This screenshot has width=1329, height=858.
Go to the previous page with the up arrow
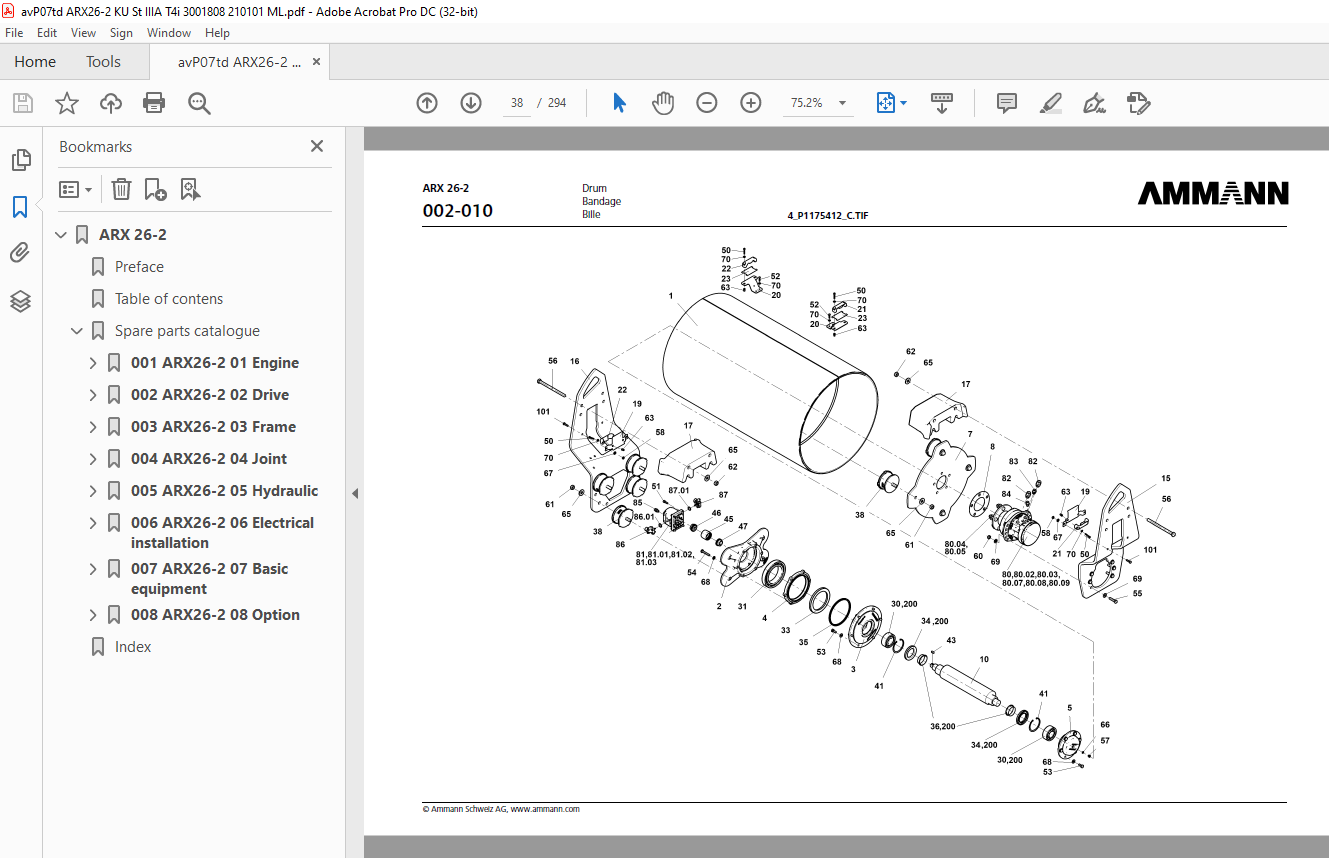[427, 103]
